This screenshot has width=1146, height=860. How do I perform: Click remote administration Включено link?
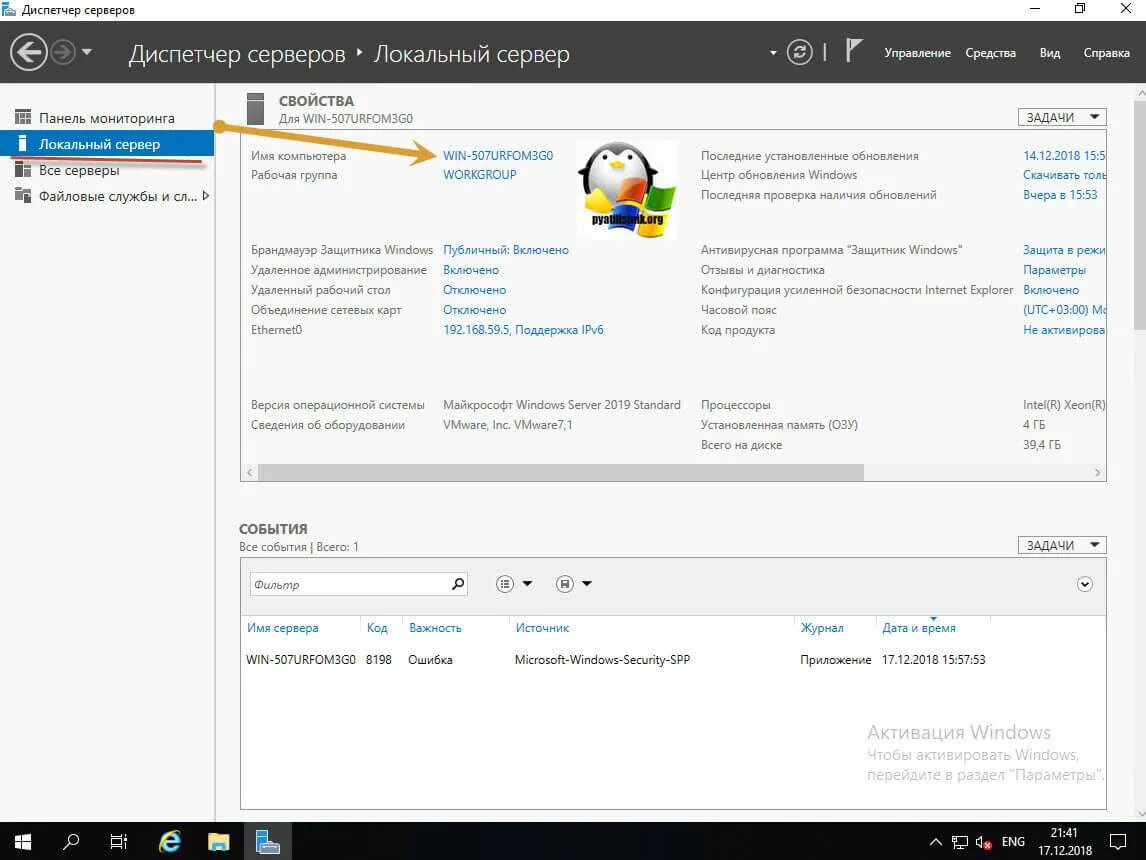click(x=471, y=270)
